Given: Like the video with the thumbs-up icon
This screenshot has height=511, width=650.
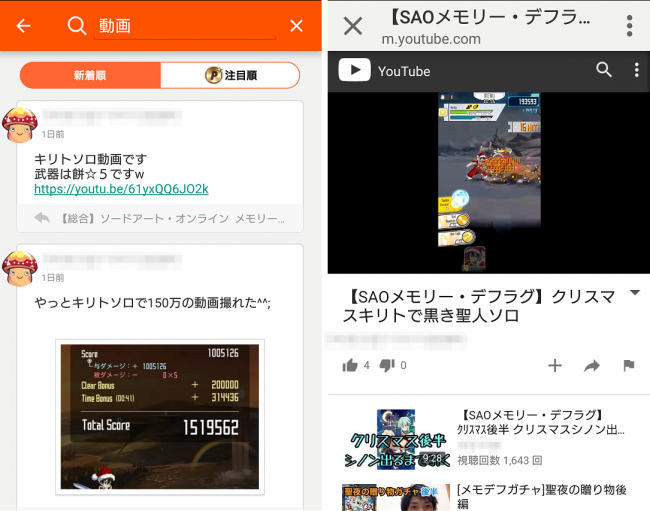Looking at the screenshot, I should click(350, 365).
